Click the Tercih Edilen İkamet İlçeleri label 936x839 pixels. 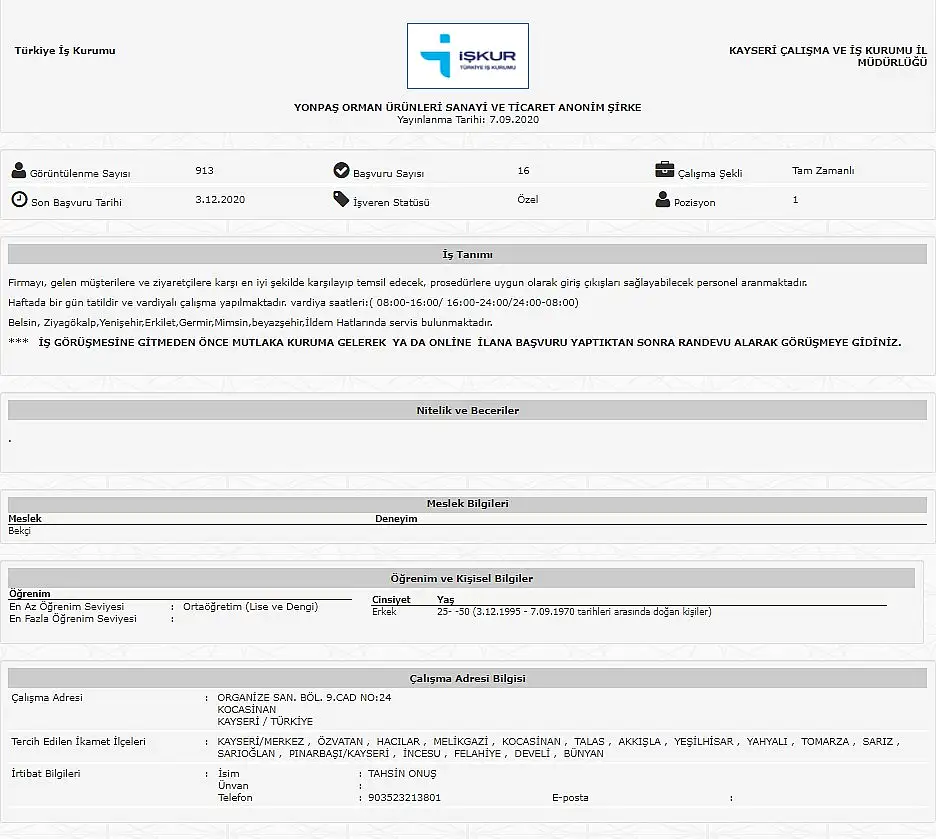pyautogui.click(x=78, y=742)
